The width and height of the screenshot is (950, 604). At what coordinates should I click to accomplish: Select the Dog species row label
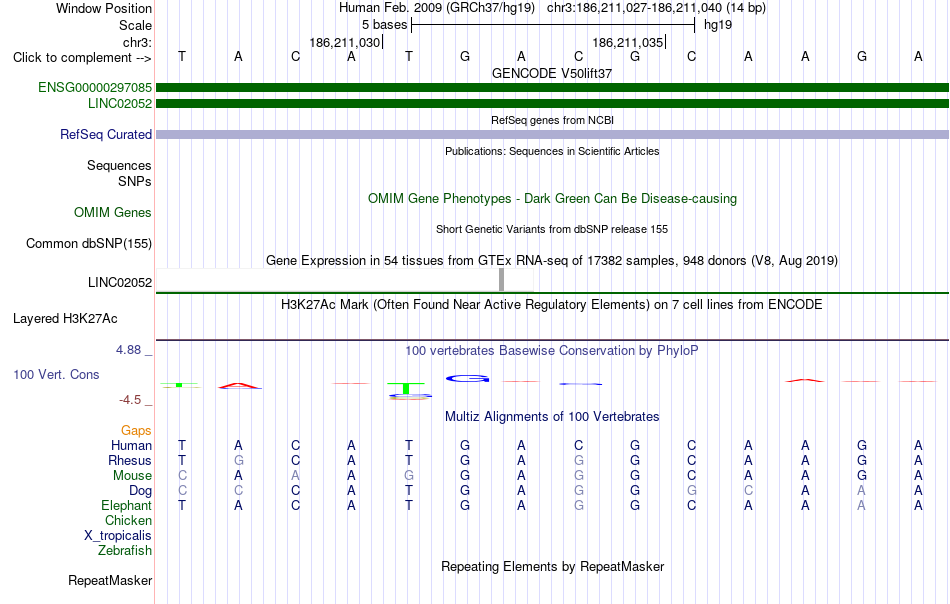(141, 491)
